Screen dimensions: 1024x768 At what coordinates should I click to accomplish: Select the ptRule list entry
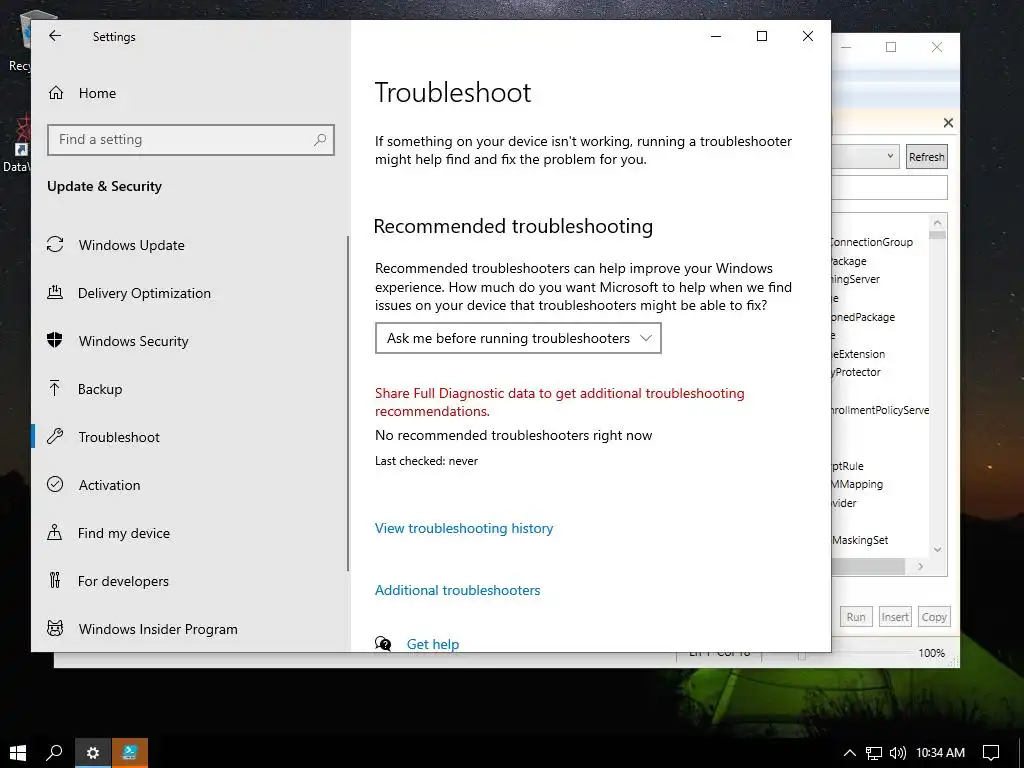tap(848, 466)
